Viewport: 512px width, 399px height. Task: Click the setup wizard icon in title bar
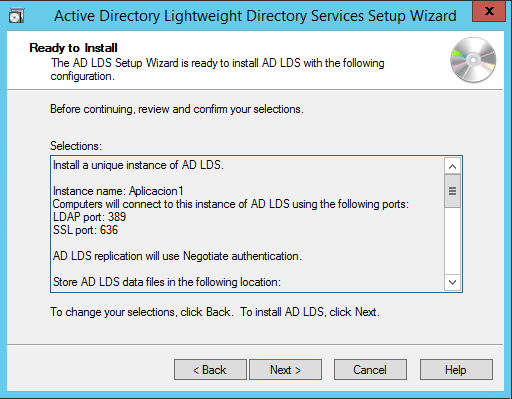pos(16,16)
